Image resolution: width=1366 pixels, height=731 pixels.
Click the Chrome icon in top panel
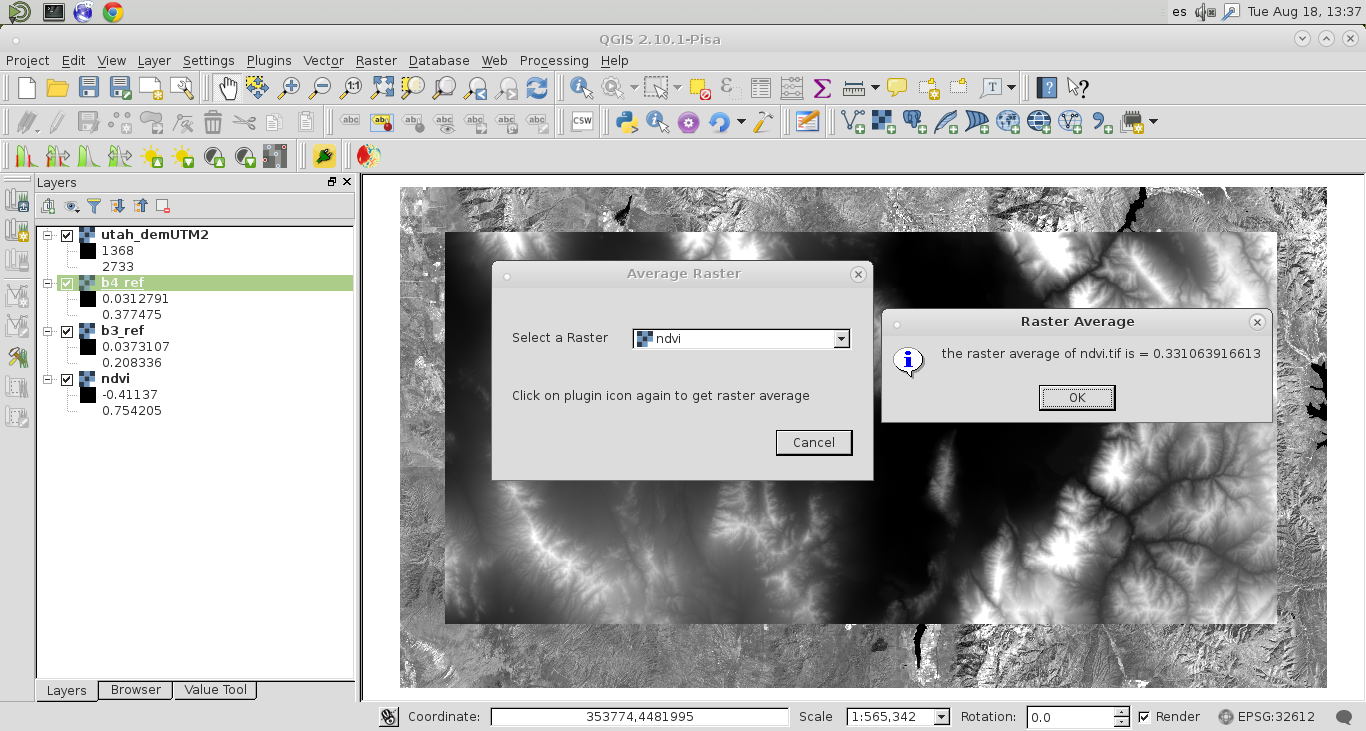pos(113,12)
